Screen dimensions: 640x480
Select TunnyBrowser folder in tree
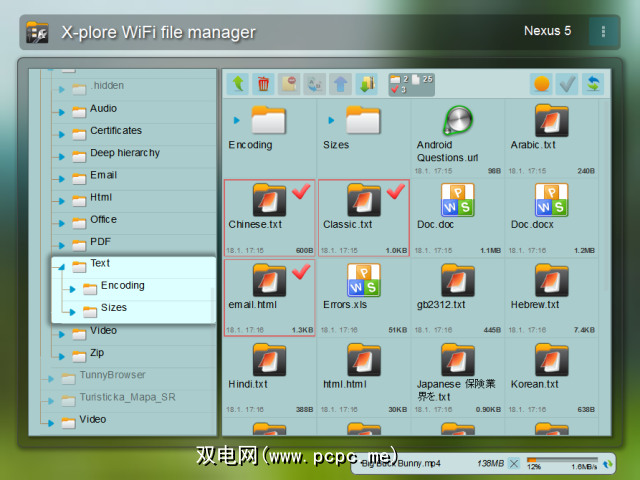(x=112, y=375)
